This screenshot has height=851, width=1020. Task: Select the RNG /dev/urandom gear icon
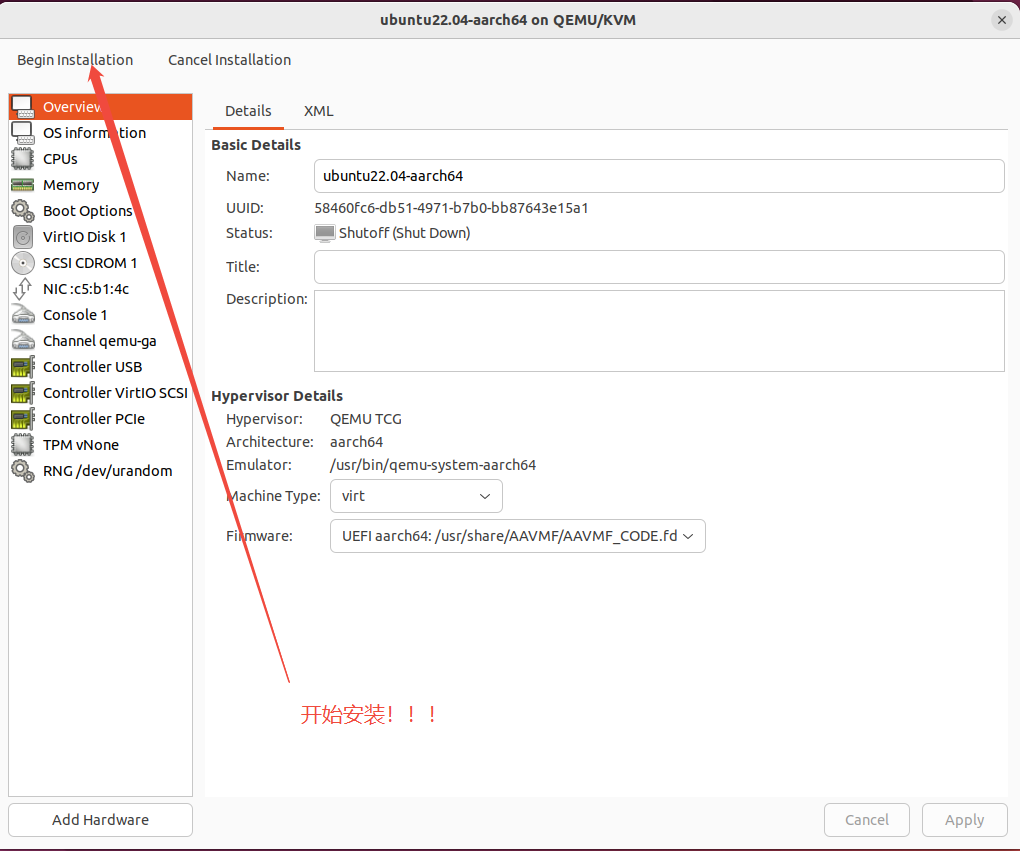(23, 471)
